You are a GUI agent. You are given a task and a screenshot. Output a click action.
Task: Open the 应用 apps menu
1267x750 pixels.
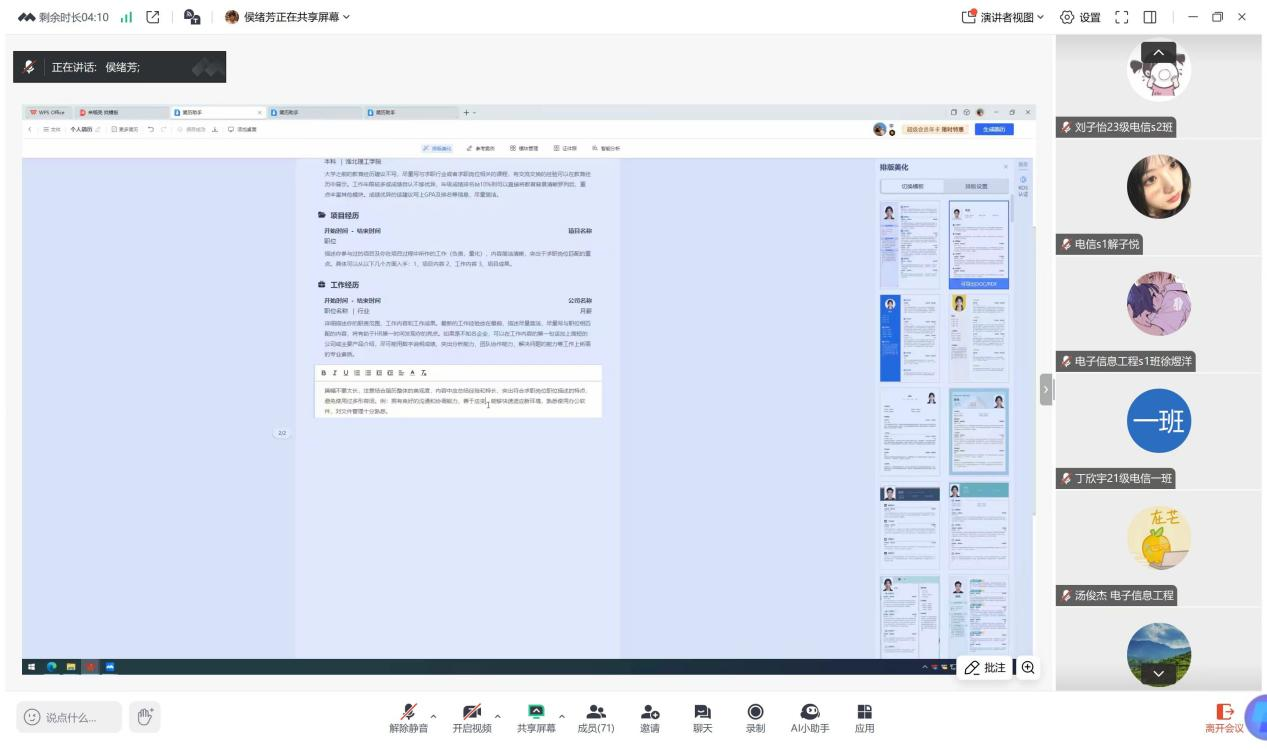click(864, 716)
